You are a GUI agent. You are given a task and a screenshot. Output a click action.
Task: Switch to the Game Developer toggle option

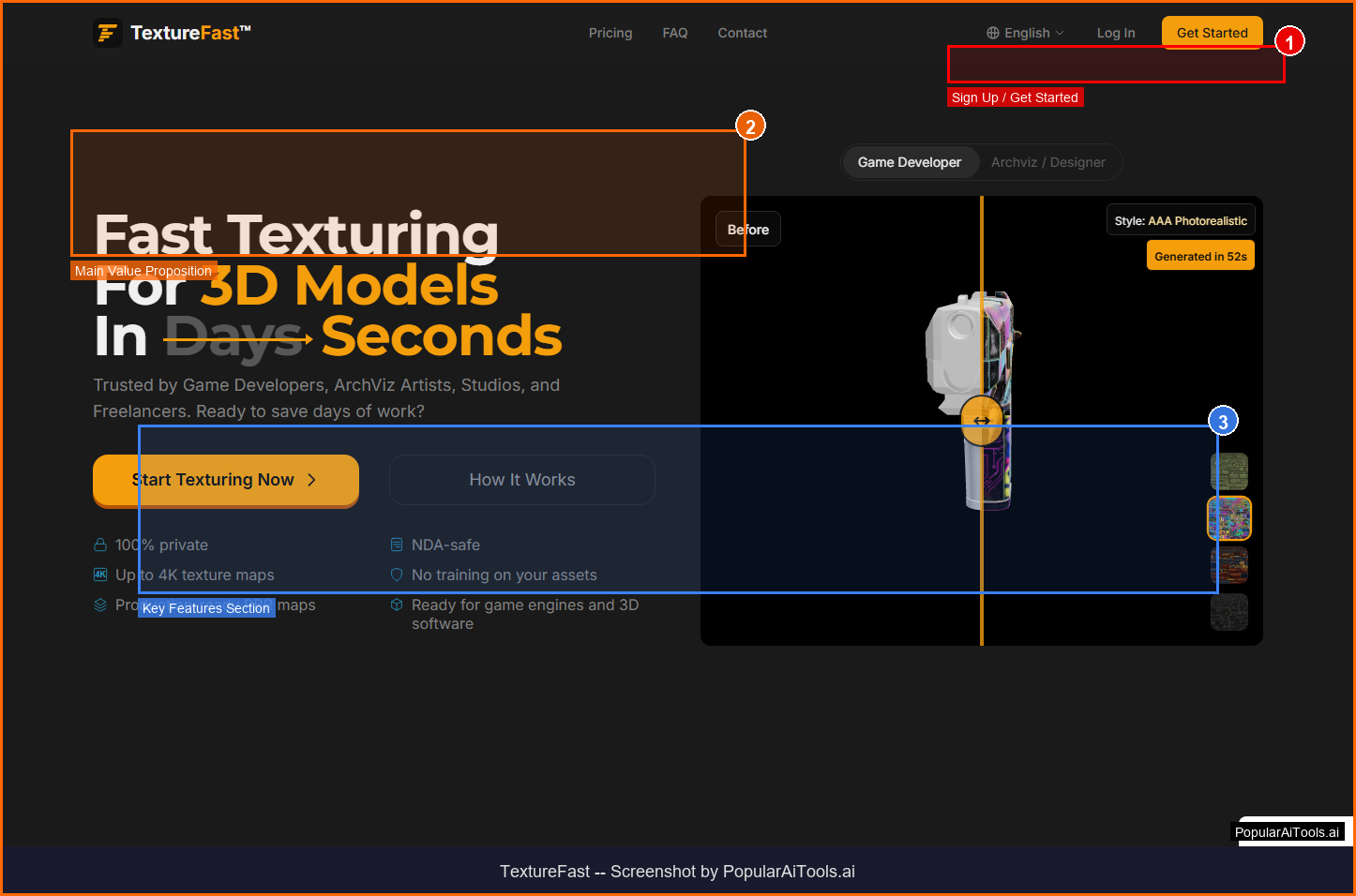click(x=909, y=162)
